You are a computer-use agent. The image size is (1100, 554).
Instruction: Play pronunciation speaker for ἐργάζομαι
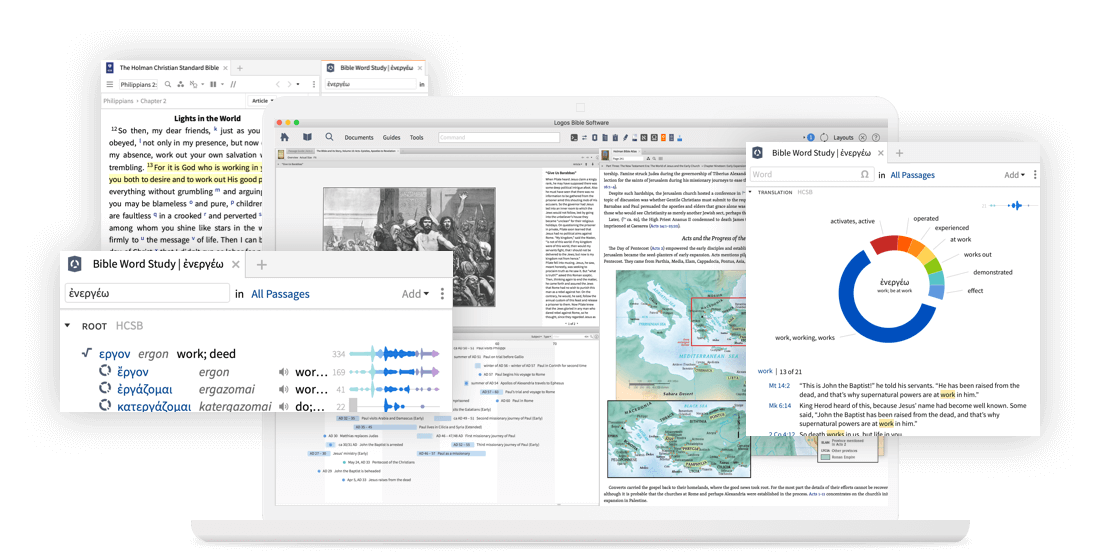point(283,389)
